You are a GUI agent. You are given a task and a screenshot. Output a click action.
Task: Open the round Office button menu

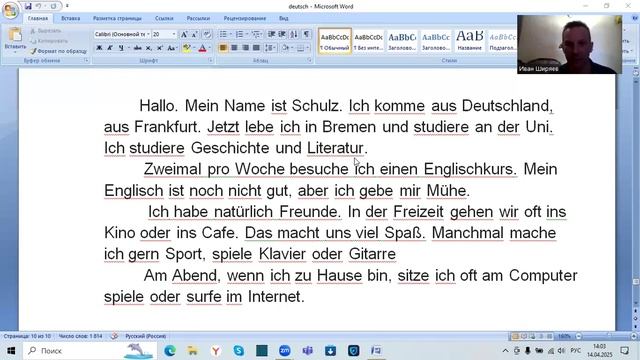pyautogui.click(x=10, y=10)
